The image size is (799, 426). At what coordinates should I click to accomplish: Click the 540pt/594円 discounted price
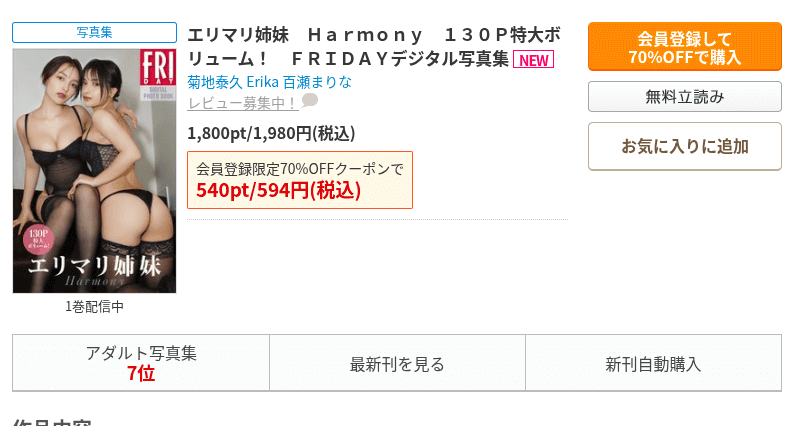pyautogui.click(x=278, y=191)
